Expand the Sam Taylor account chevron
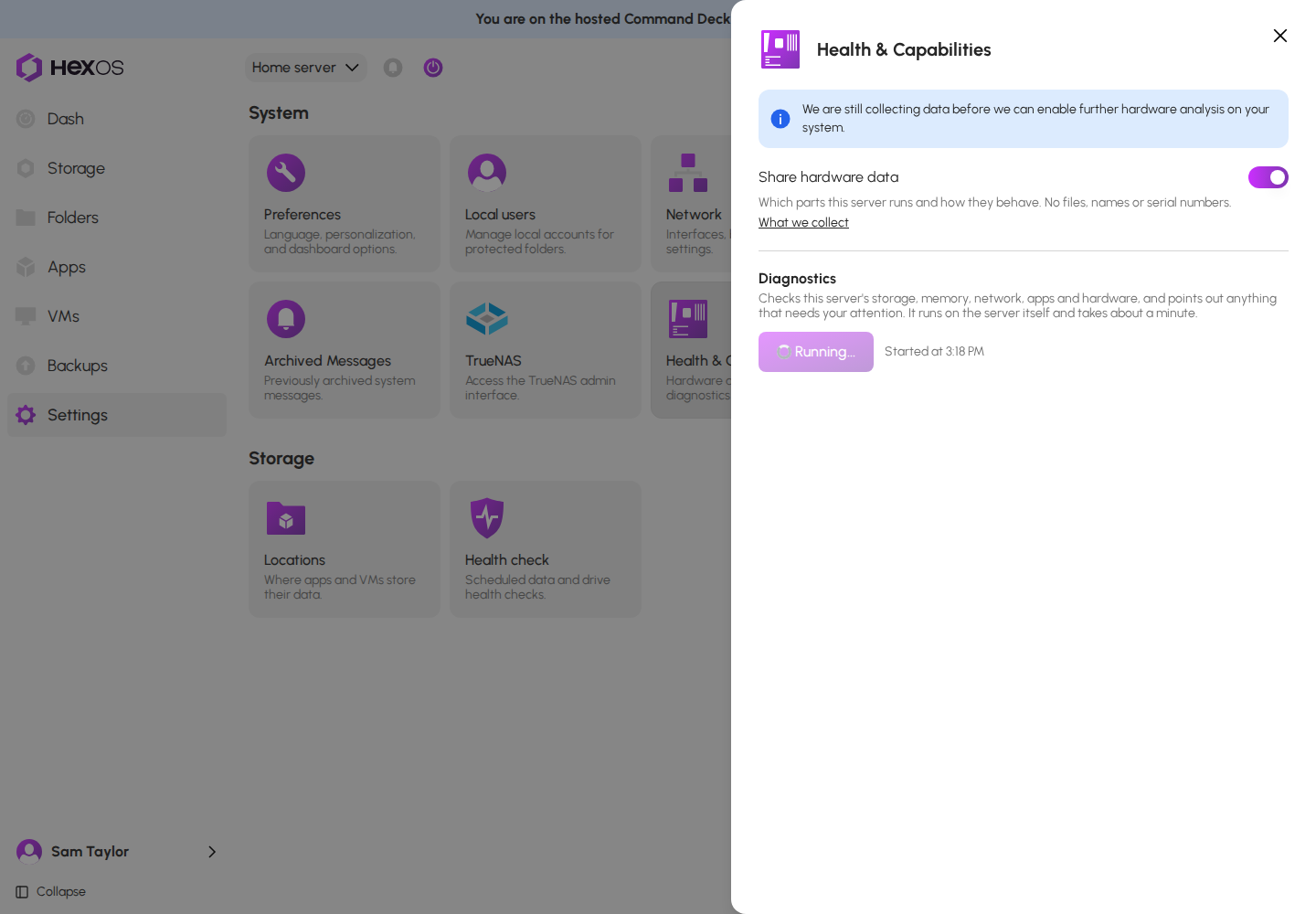1316x914 pixels. click(x=212, y=852)
